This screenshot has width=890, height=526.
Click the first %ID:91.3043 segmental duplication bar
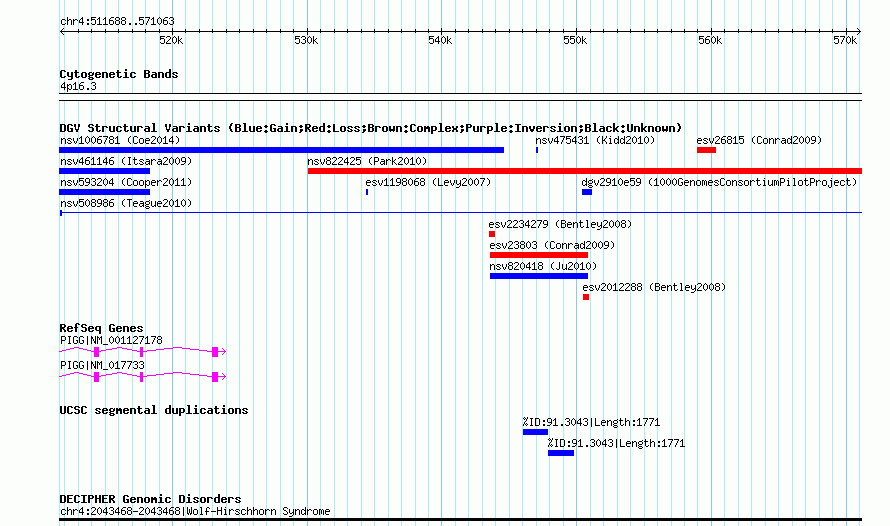click(535, 432)
